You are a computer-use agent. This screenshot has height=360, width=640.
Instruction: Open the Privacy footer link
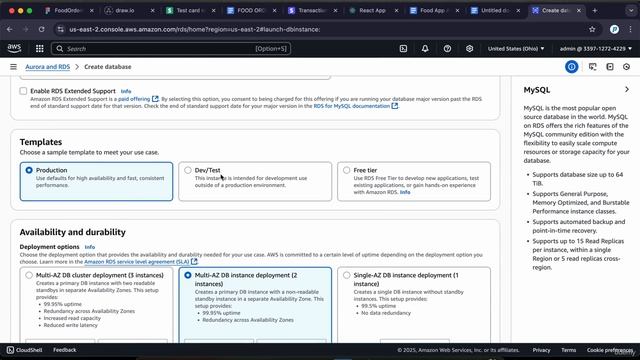tap(541, 350)
